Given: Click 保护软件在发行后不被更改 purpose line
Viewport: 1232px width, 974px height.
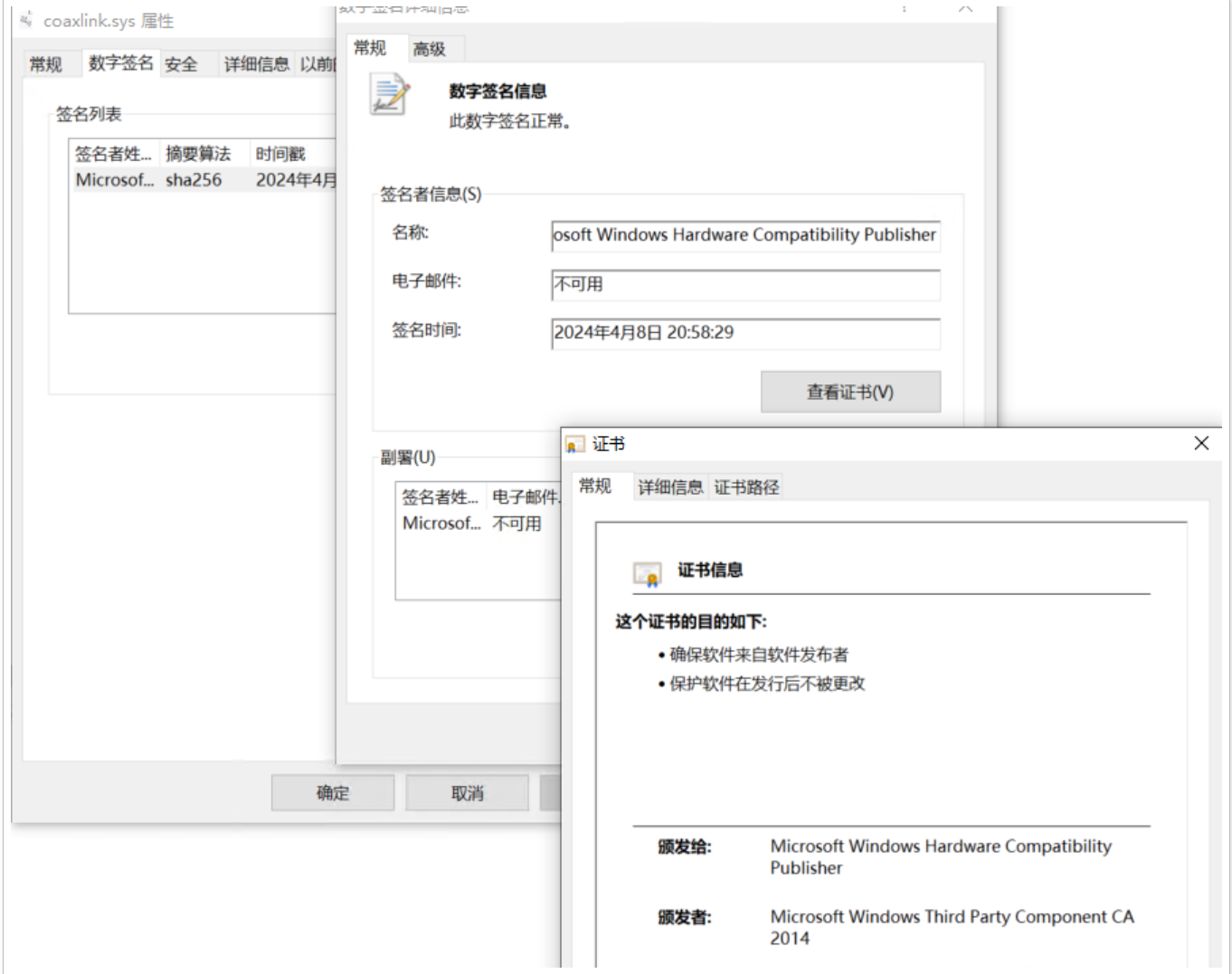Looking at the screenshot, I should [x=767, y=684].
